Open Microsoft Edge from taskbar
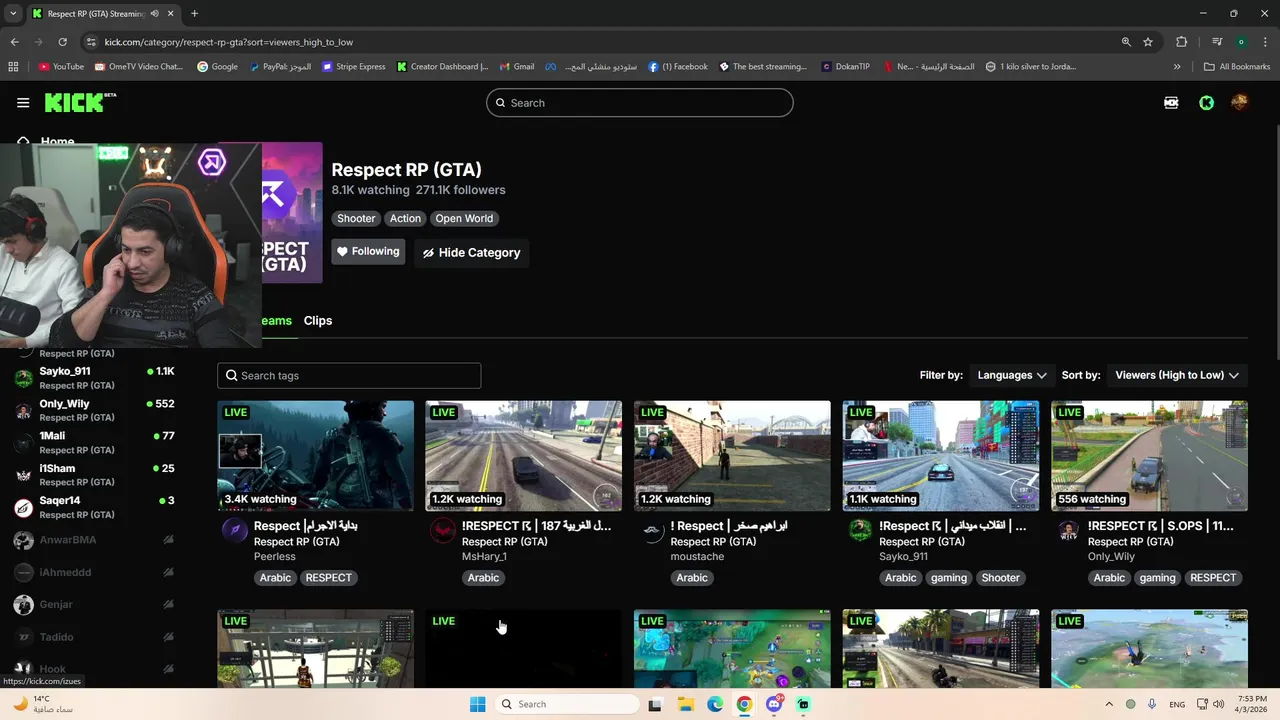 (715, 704)
